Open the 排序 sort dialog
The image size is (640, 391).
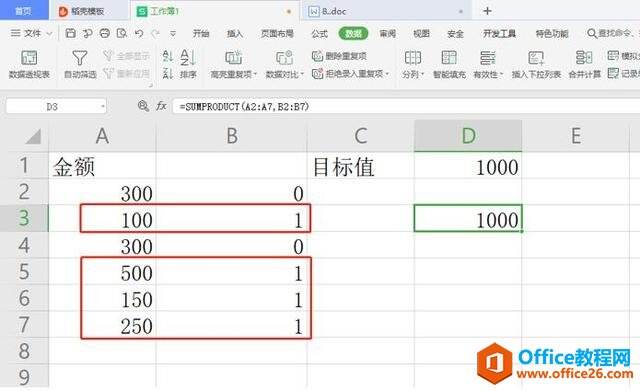coord(188,64)
